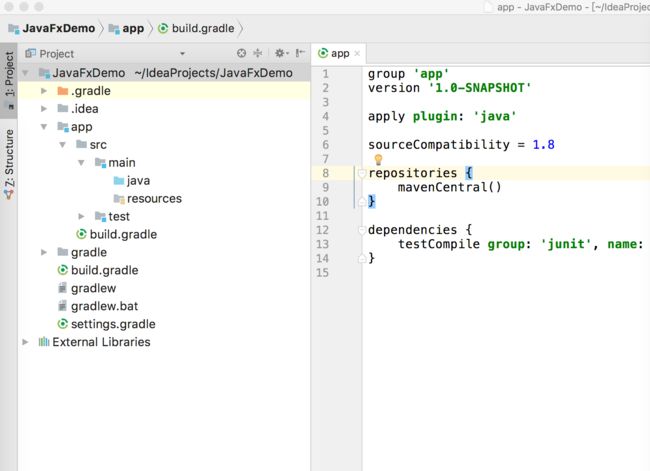
Task: Open the Project panel gear settings icon
Action: 281,53
